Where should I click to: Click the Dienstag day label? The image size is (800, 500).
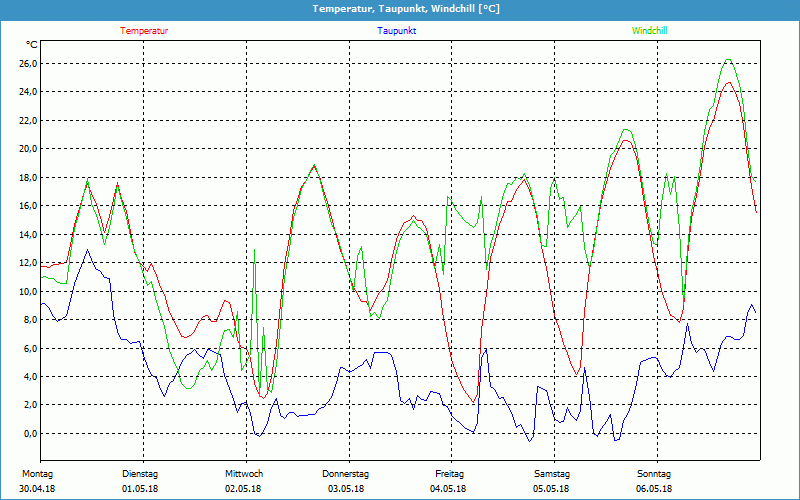click(140, 474)
